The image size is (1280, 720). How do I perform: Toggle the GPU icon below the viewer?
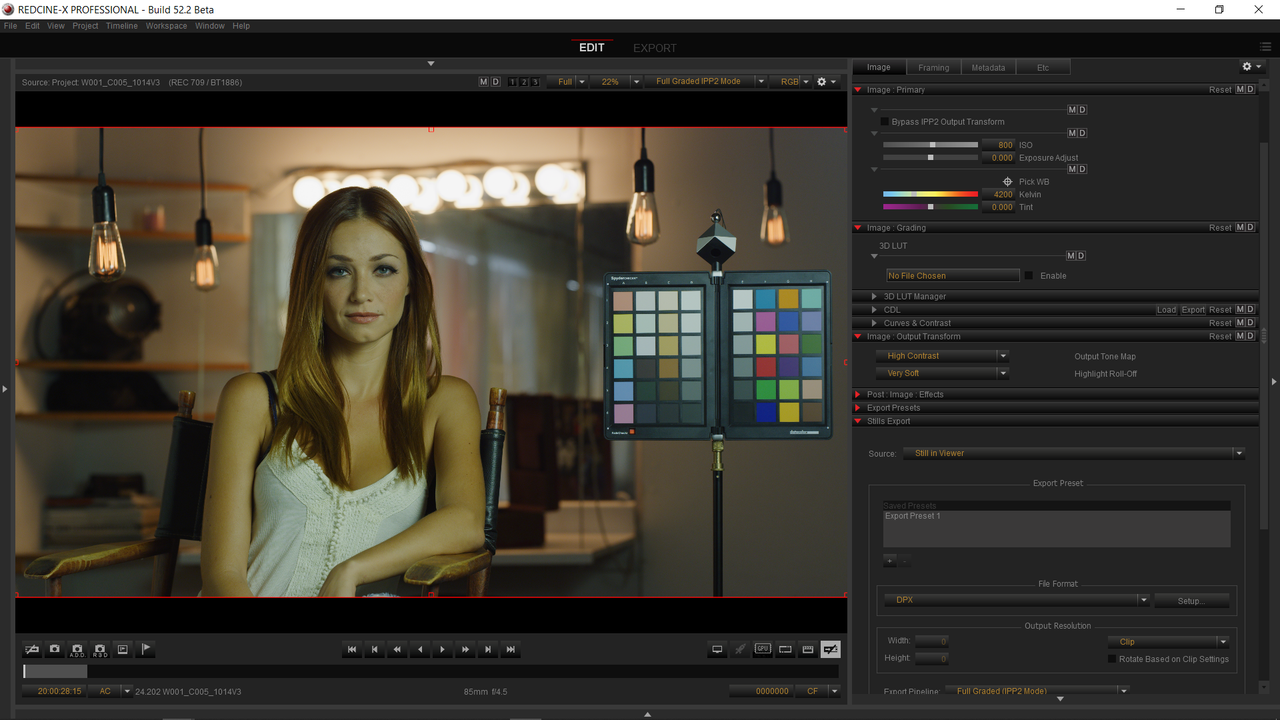pos(763,649)
